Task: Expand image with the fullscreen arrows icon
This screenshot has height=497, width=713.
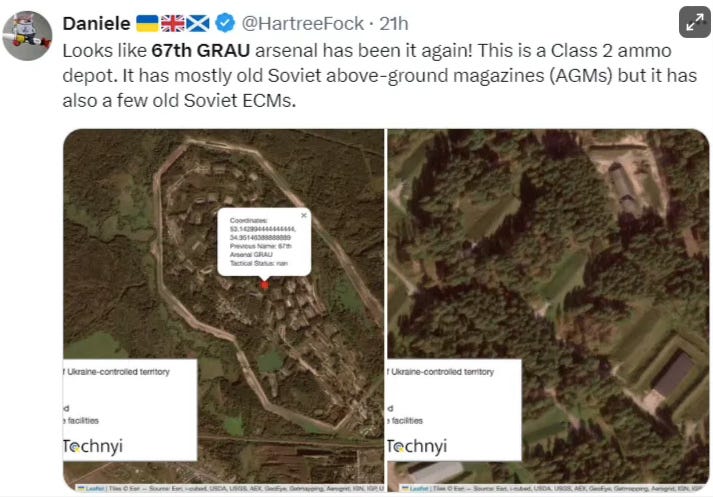Action: click(x=694, y=23)
